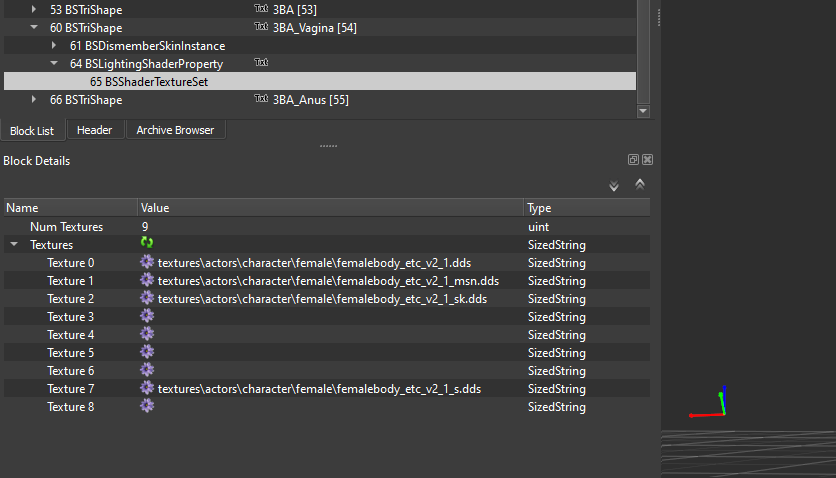Image resolution: width=836 pixels, height=478 pixels.
Task: Click the femalebody_etc_v2_1_s.dds path
Action: click(319, 389)
